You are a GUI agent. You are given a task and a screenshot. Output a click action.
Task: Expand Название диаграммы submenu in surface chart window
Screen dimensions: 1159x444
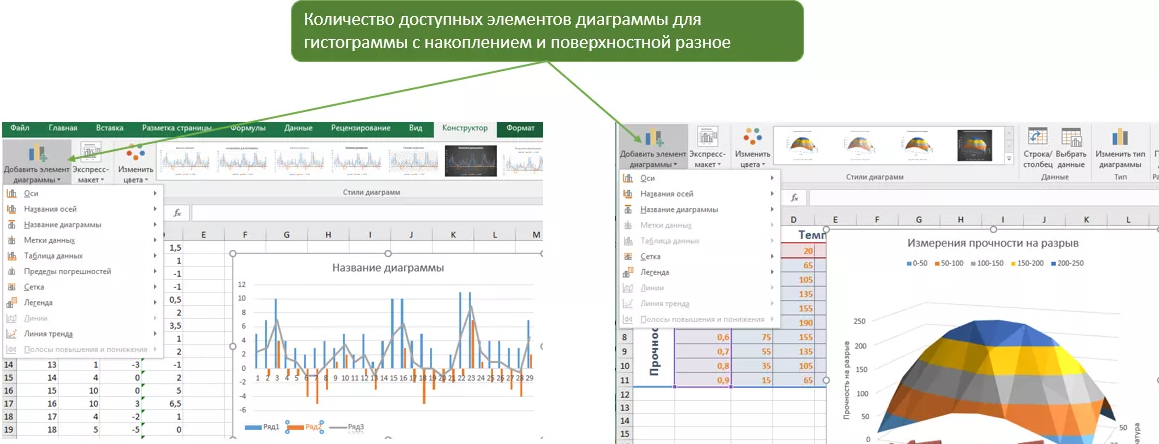(772, 209)
